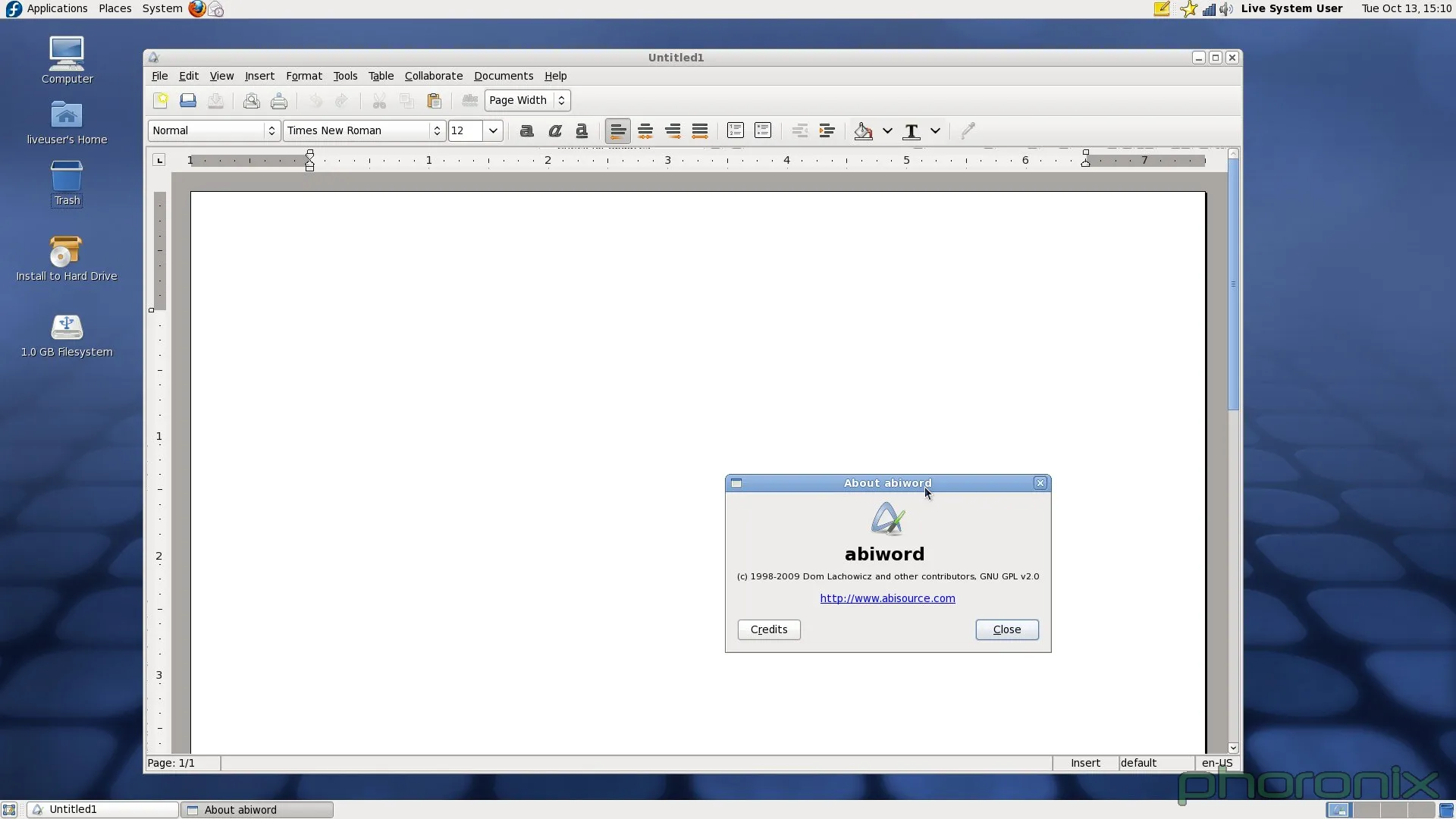The height and width of the screenshot is (819, 1456).
Task: Click the New document icon
Action: (x=161, y=100)
